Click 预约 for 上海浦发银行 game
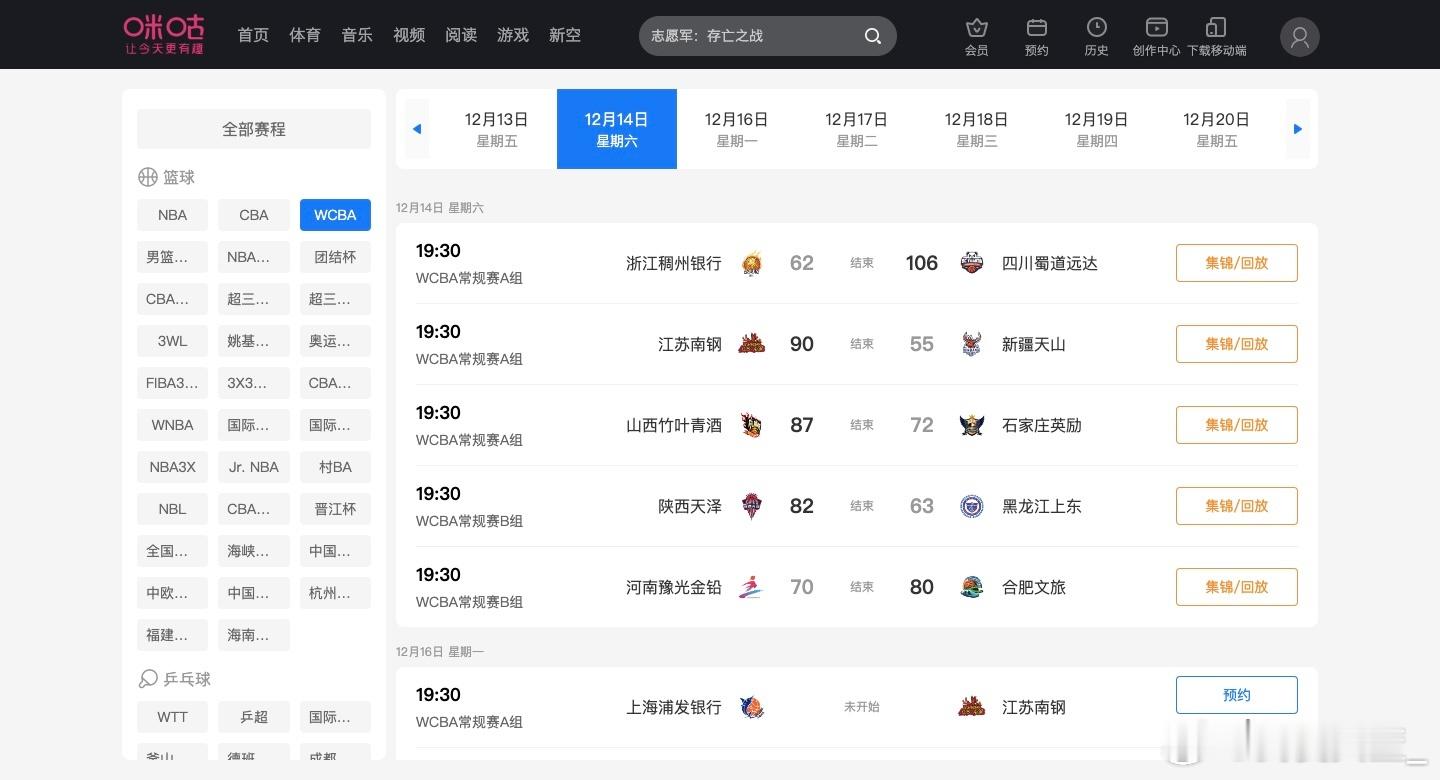 coord(1237,695)
